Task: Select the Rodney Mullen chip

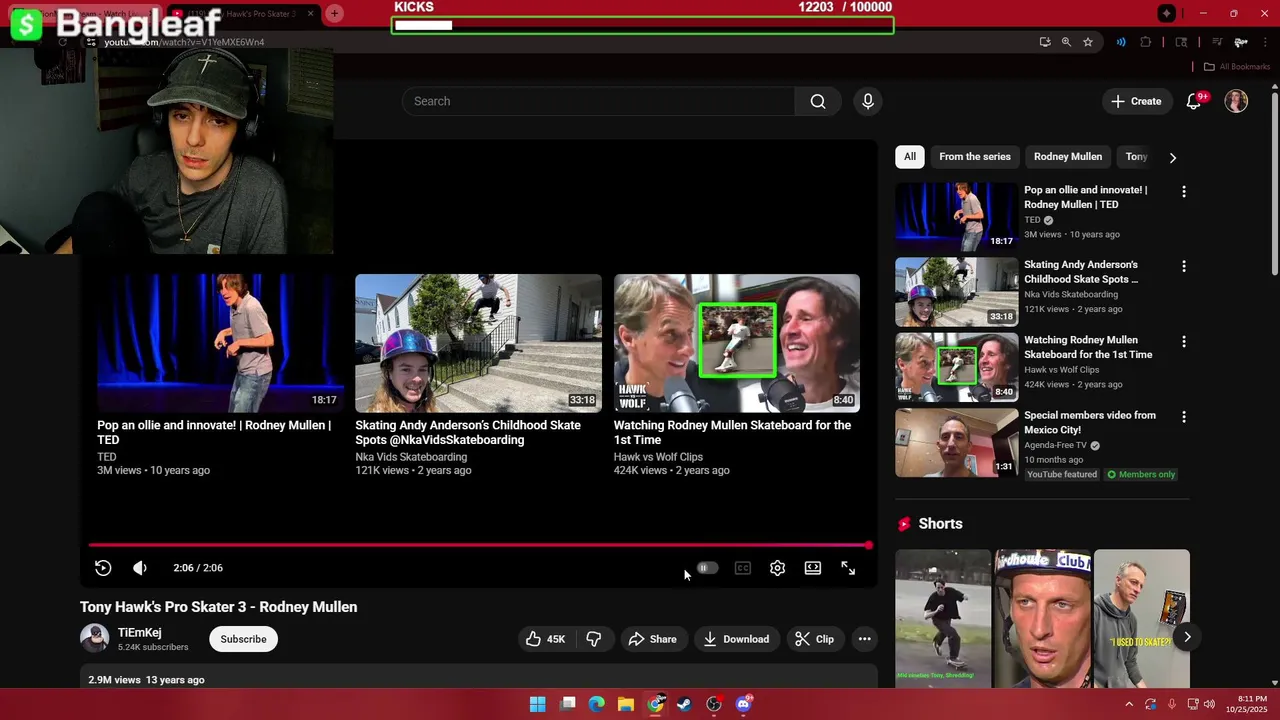Action: pos(1068,156)
